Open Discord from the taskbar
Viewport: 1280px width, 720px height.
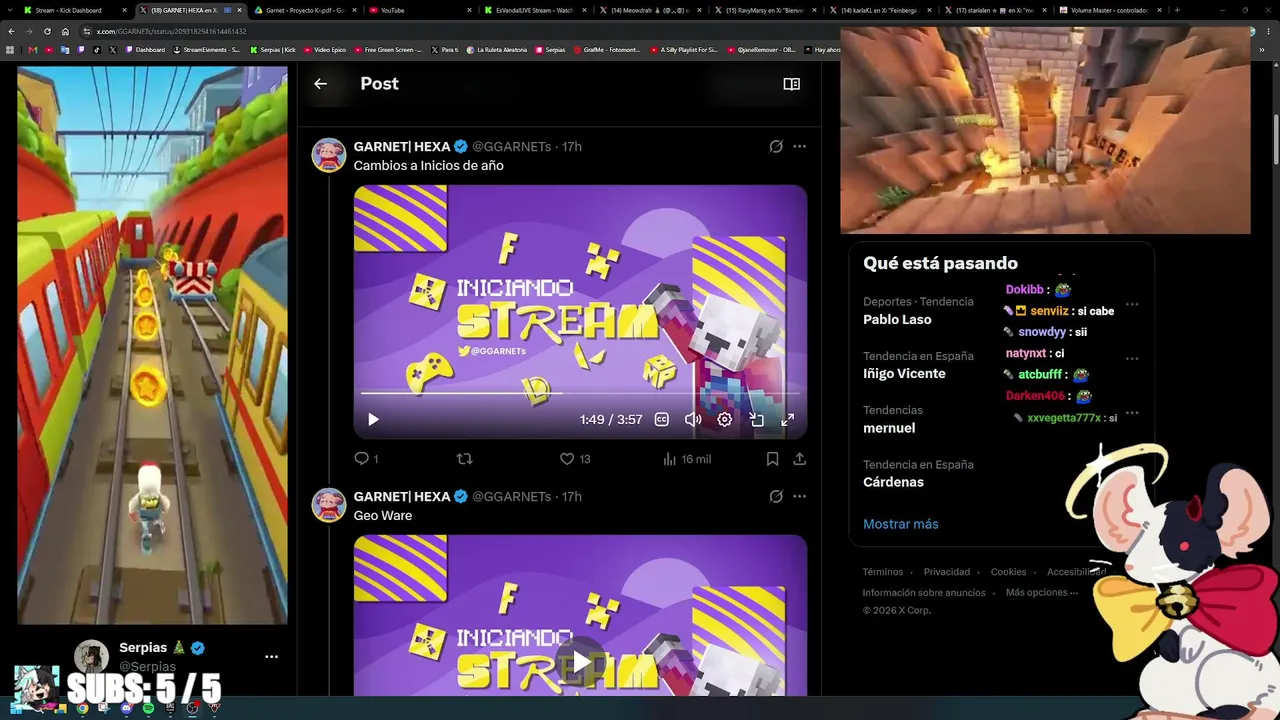tap(126, 708)
